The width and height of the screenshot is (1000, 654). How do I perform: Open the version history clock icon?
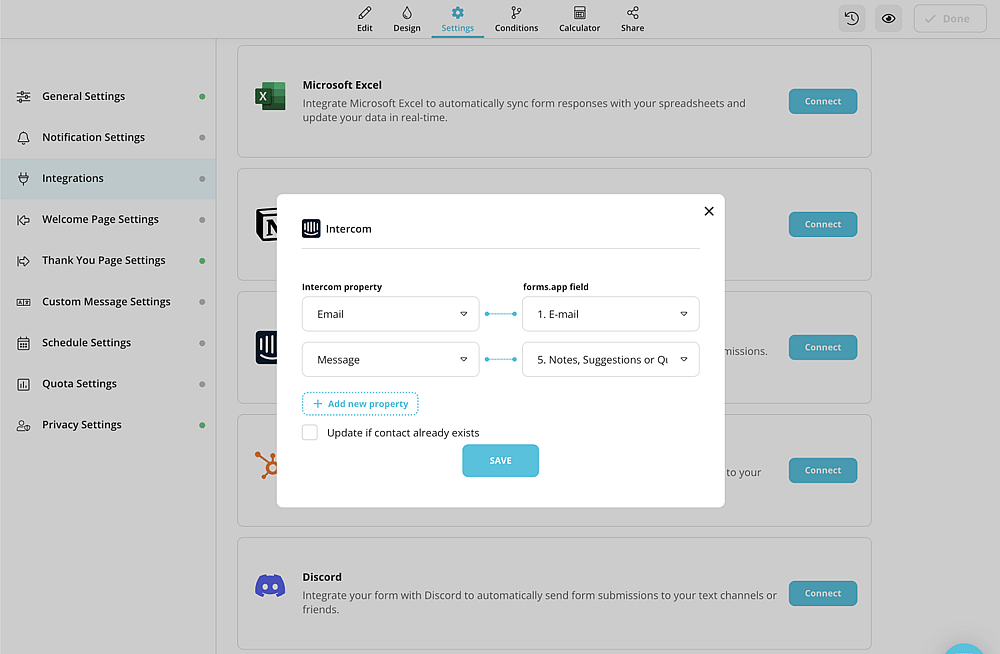pos(851,19)
